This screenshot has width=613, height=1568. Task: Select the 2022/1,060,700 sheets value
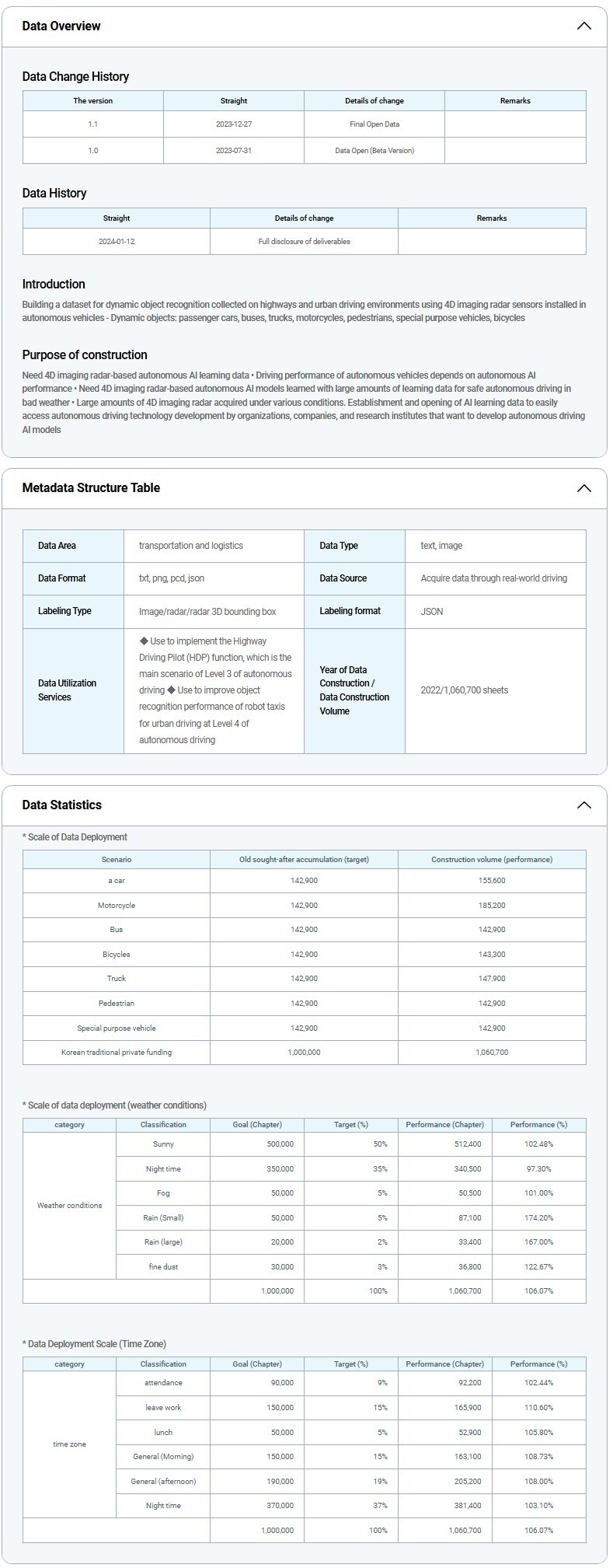click(x=464, y=690)
